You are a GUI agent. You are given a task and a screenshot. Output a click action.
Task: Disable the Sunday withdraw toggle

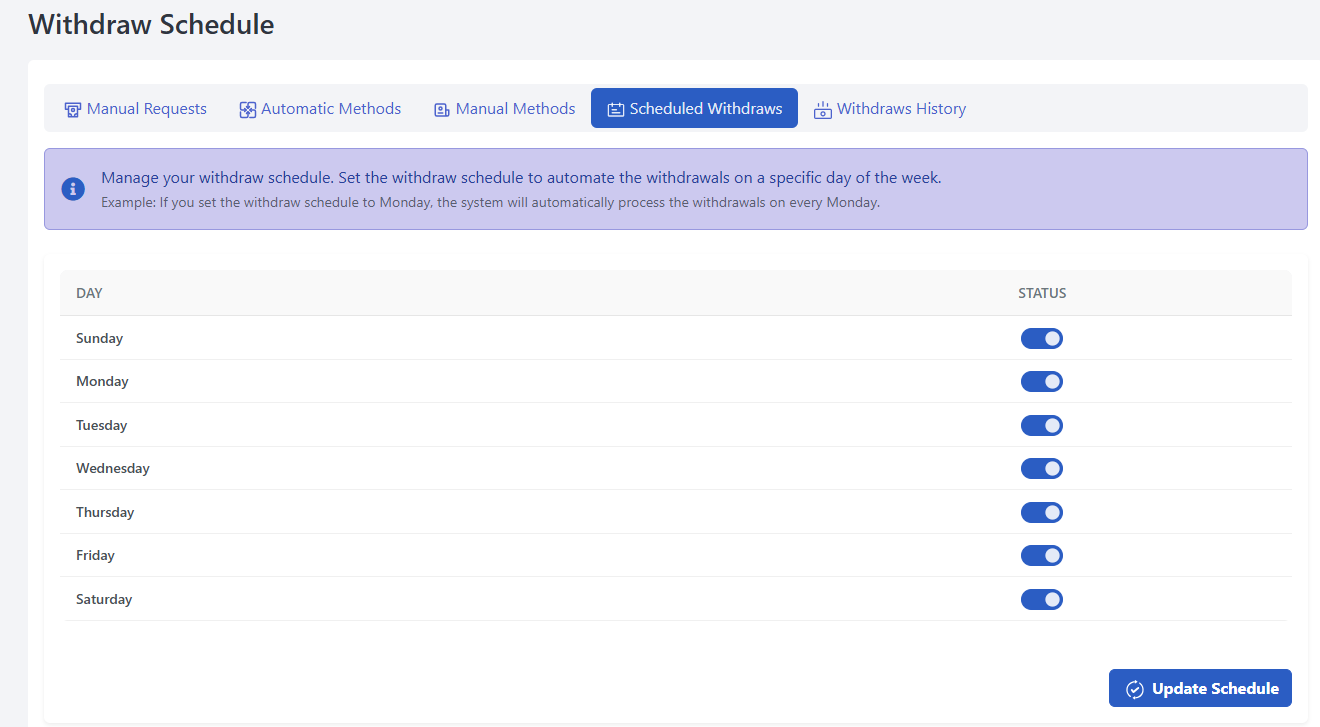pyautogui.click(x=1041, y=338)
